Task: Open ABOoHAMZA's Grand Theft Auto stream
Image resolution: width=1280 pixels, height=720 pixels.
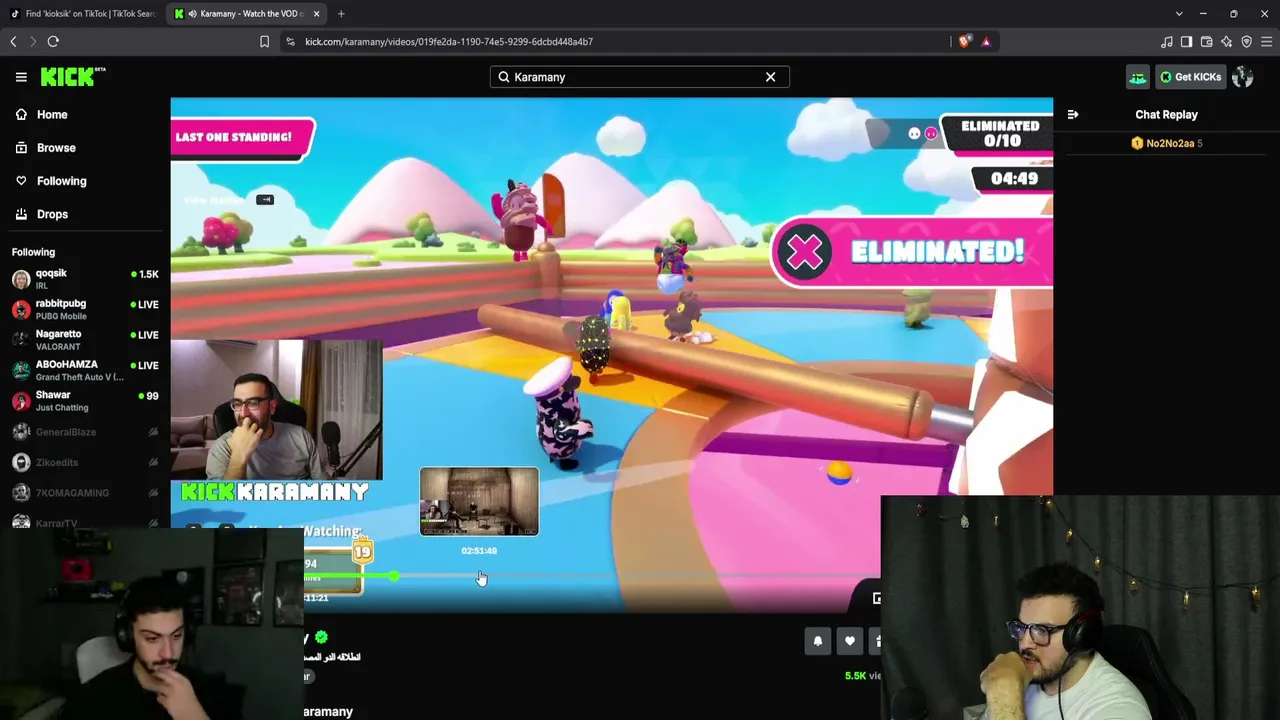Action: click(x=85, y=370)
